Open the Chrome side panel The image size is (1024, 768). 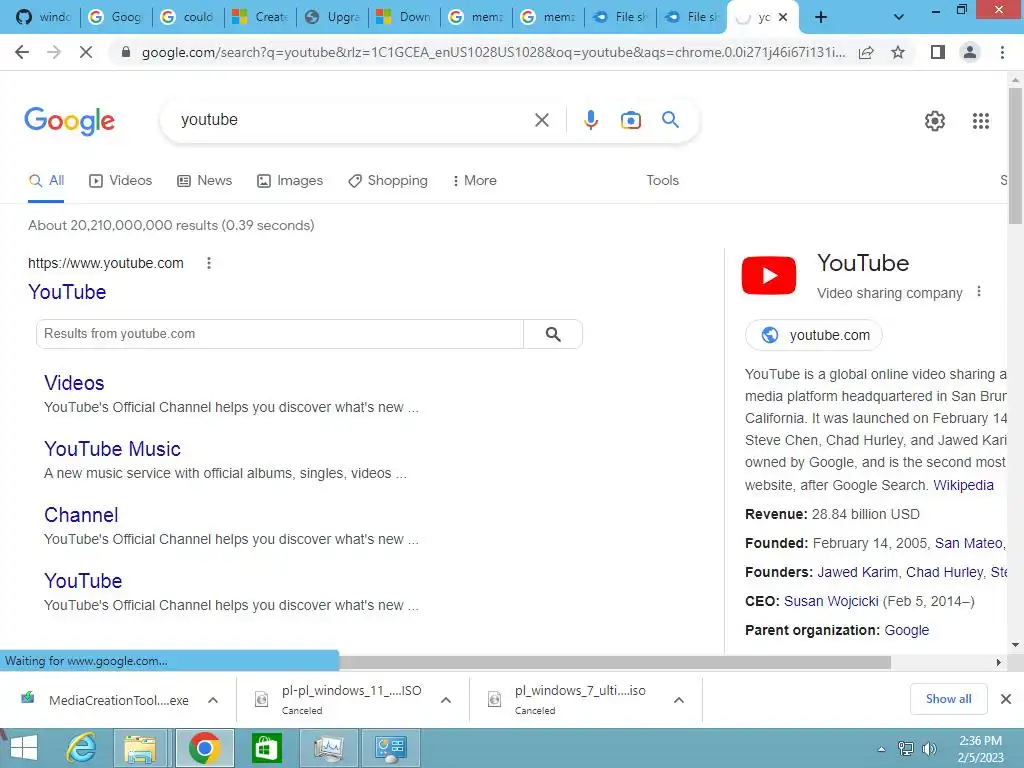[x=938, y=52]
